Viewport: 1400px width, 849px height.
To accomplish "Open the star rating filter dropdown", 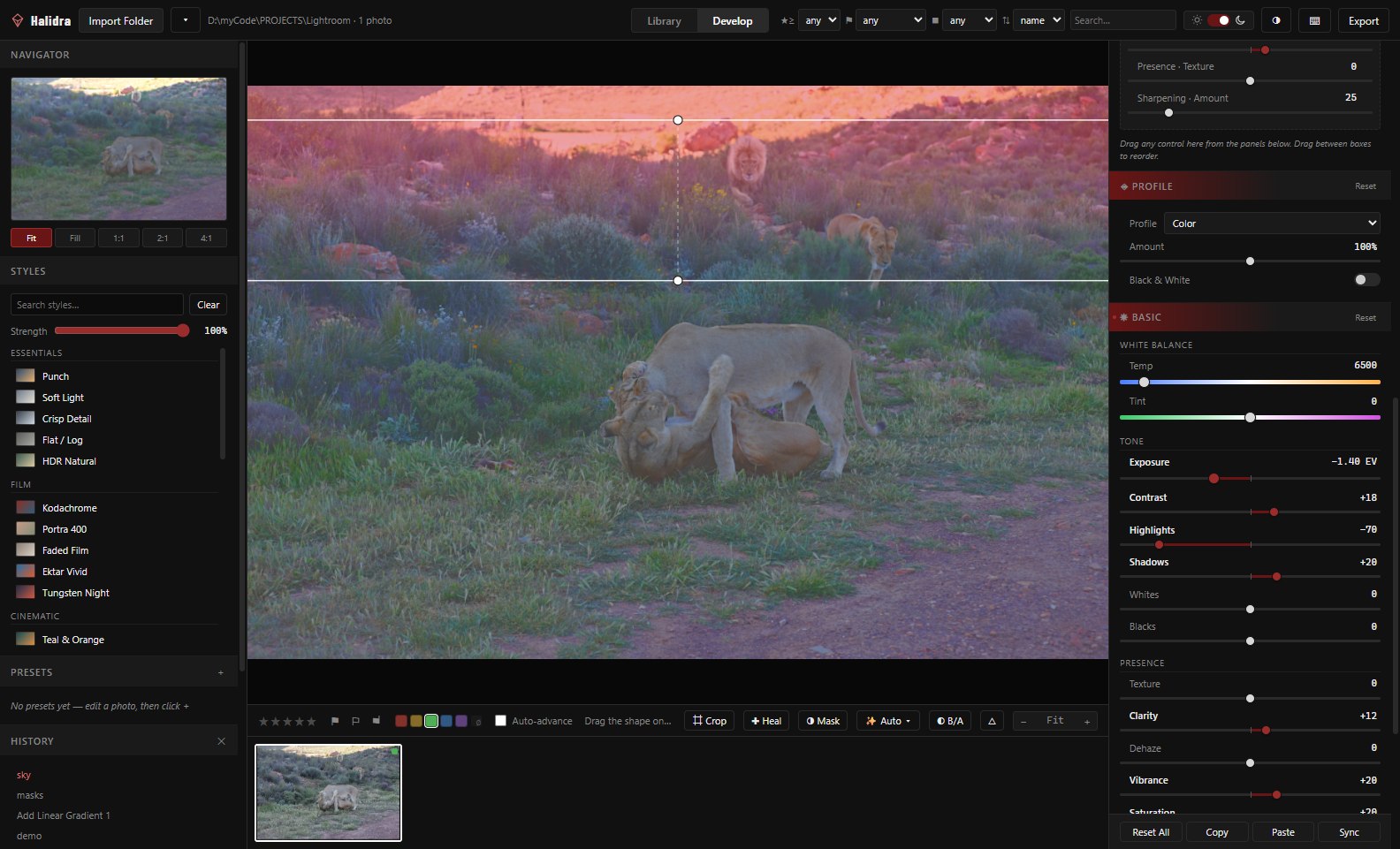I will (x=820, y=20).
